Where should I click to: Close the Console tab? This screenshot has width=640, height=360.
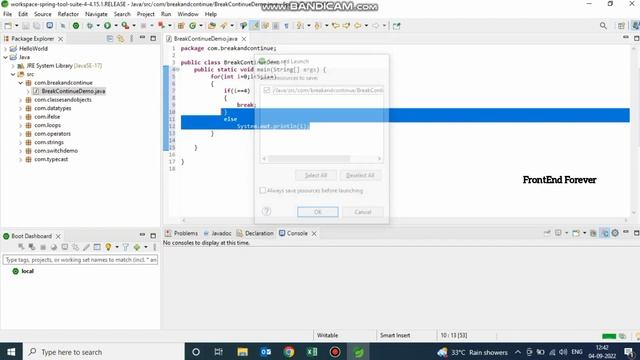point(314,233)
